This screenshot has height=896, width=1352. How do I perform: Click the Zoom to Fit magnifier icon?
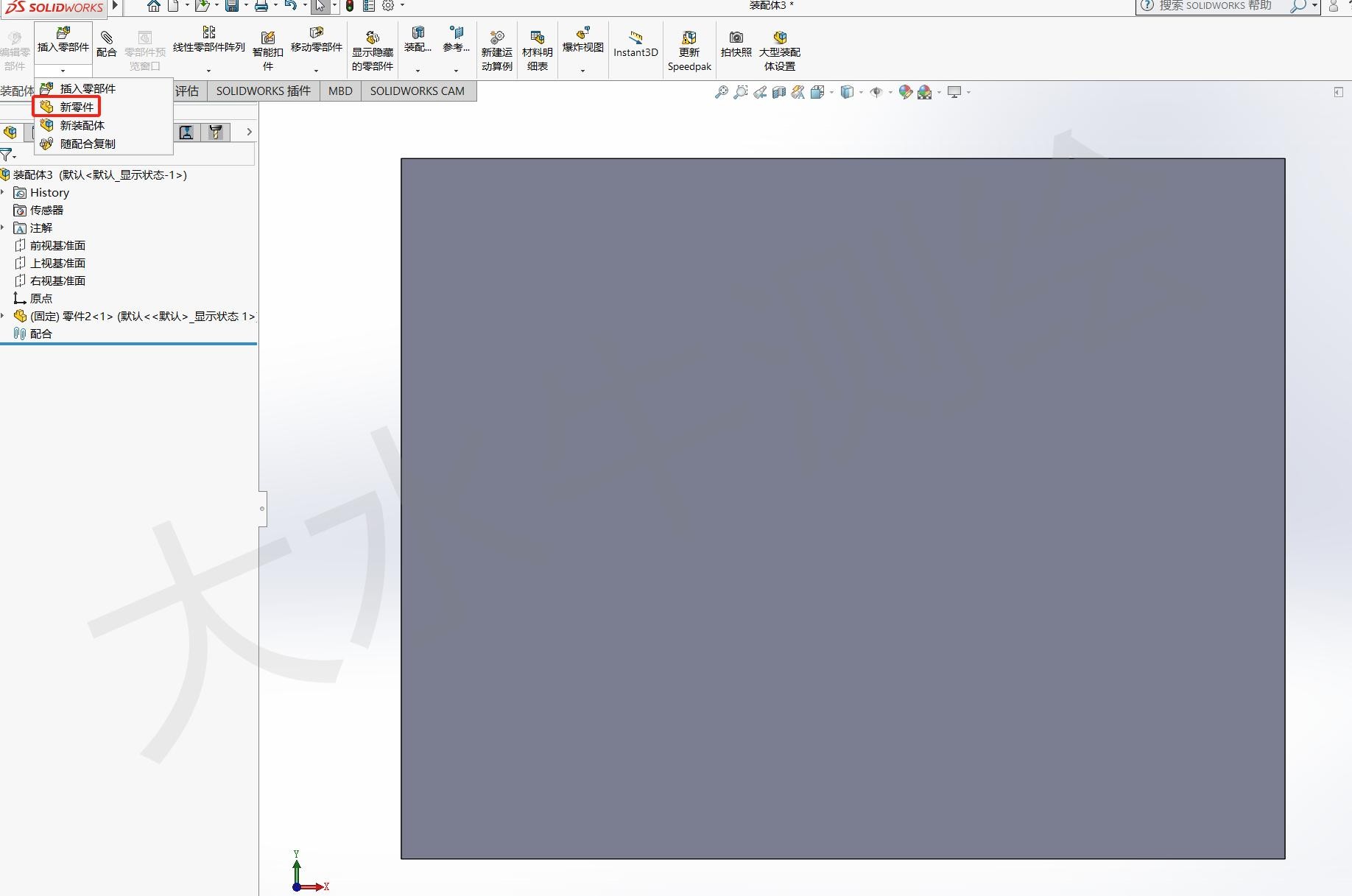click(722, 92)
